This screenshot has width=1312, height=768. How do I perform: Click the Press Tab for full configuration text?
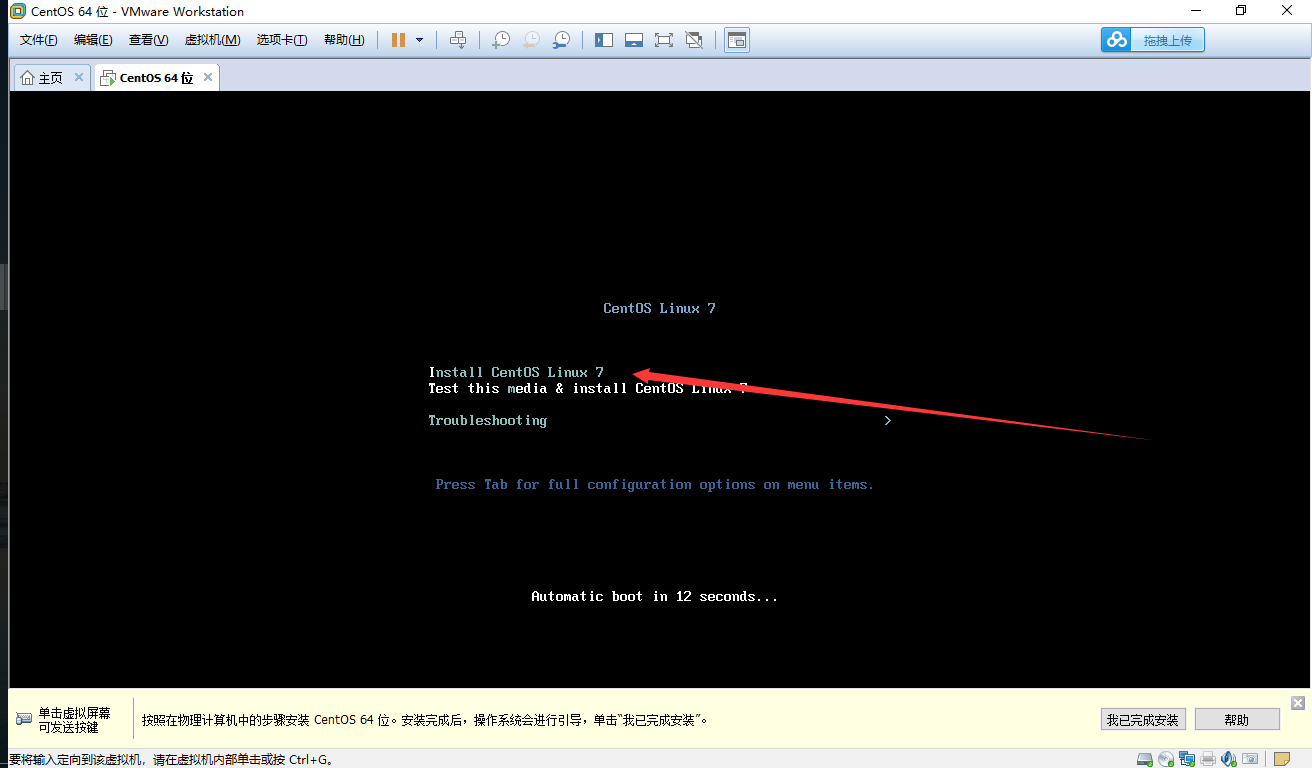[x=654, y=484]
